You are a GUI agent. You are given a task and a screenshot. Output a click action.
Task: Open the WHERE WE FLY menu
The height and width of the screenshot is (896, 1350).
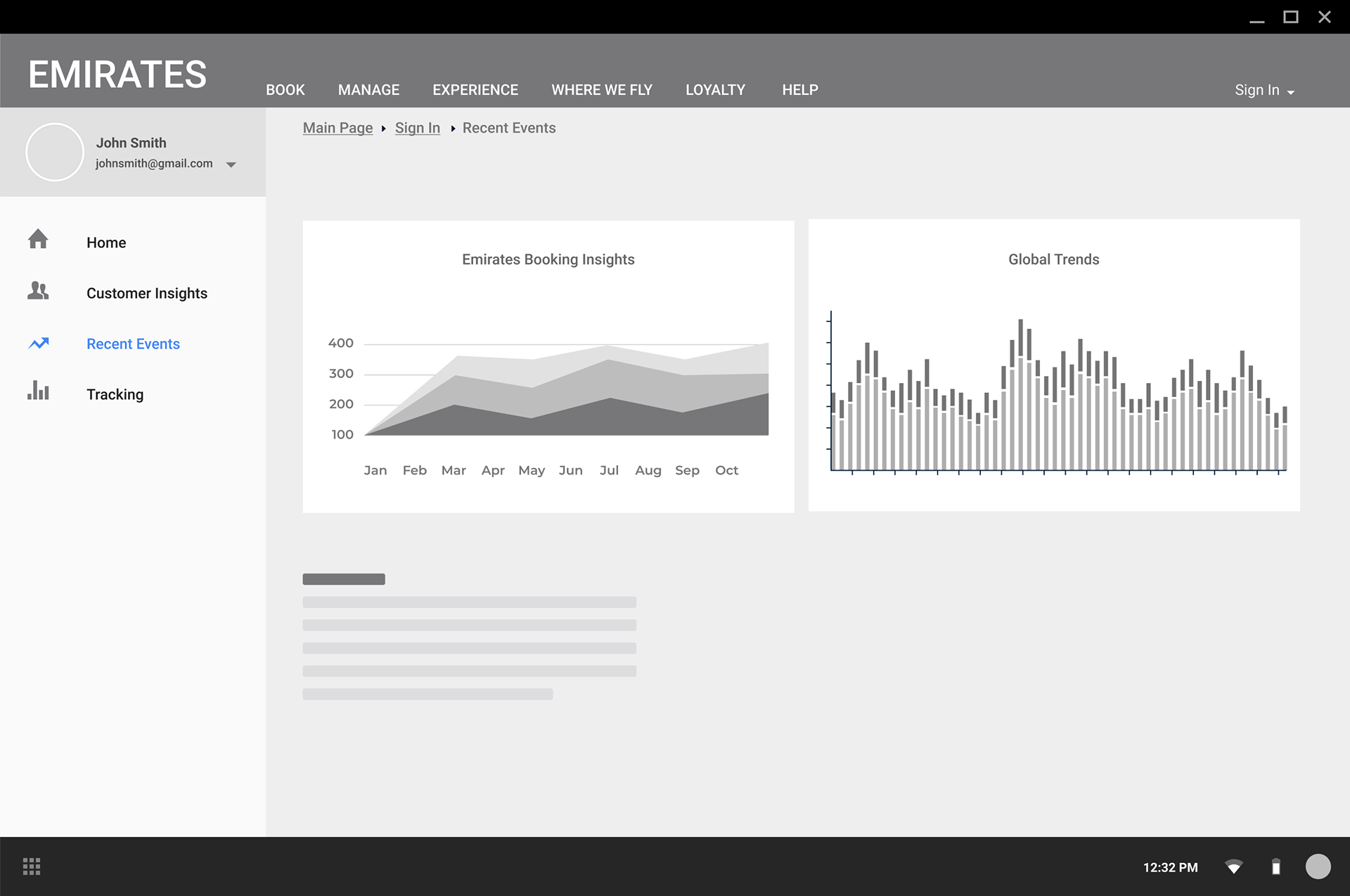tap(602, 90)
